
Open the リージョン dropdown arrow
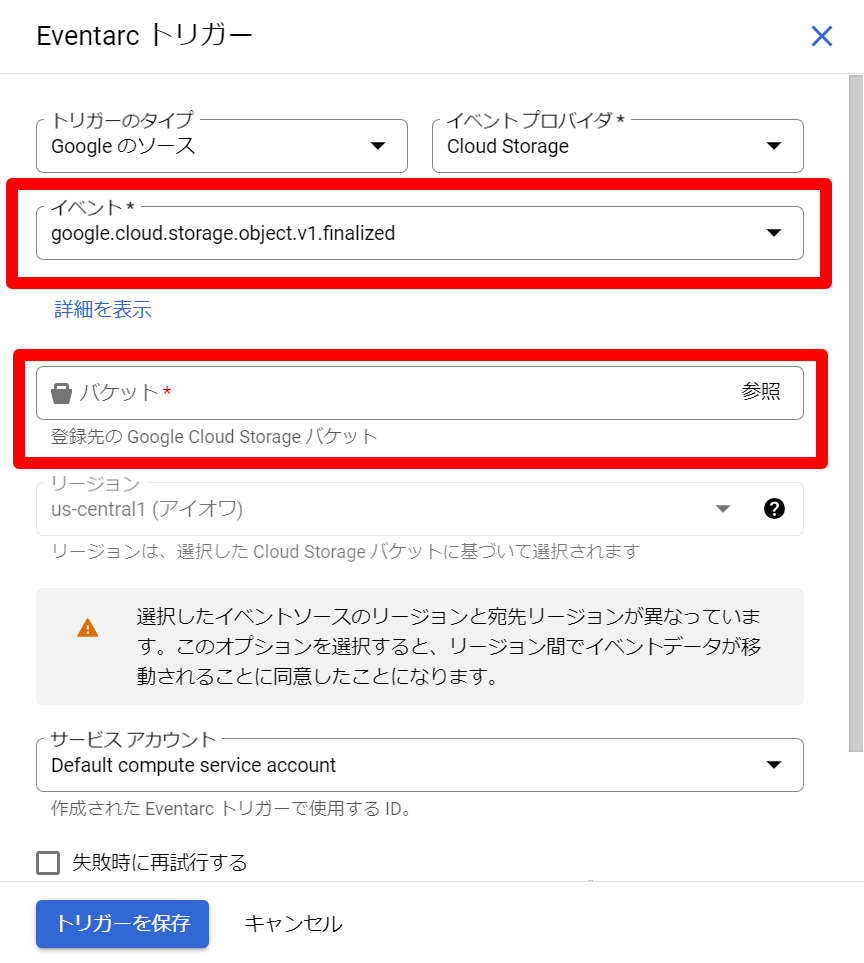click(722, 509)
